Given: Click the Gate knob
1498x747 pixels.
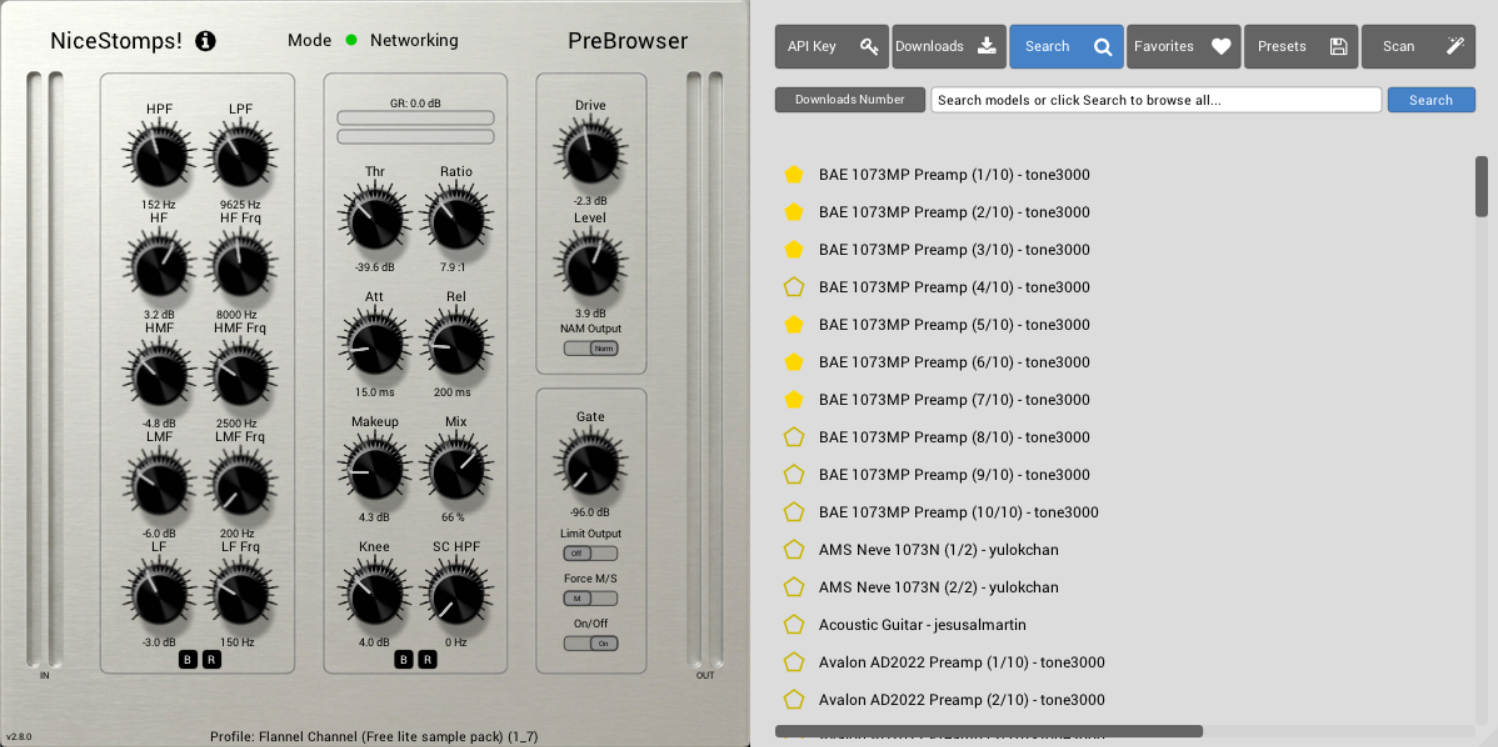Looking at the screenshot, I should point(591,464).
